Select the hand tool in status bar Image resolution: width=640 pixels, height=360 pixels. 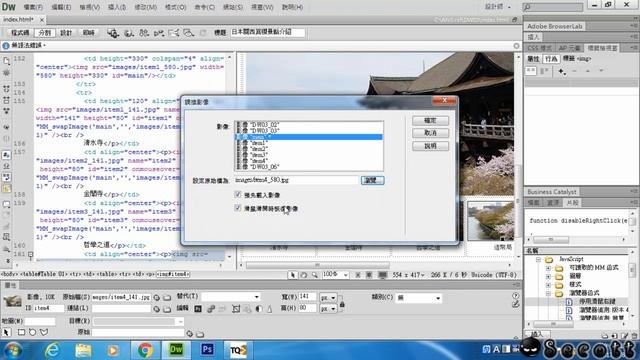point(303,275)
